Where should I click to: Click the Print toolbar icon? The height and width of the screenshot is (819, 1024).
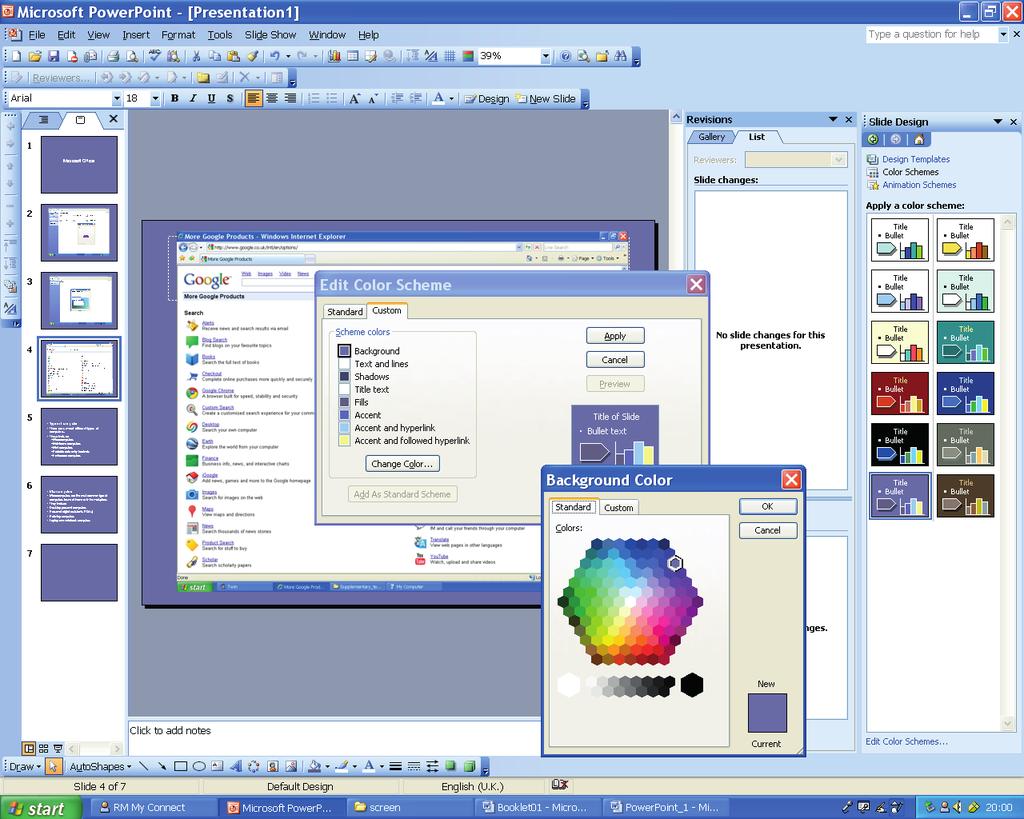pyautogui.click(x=113, y=57)
